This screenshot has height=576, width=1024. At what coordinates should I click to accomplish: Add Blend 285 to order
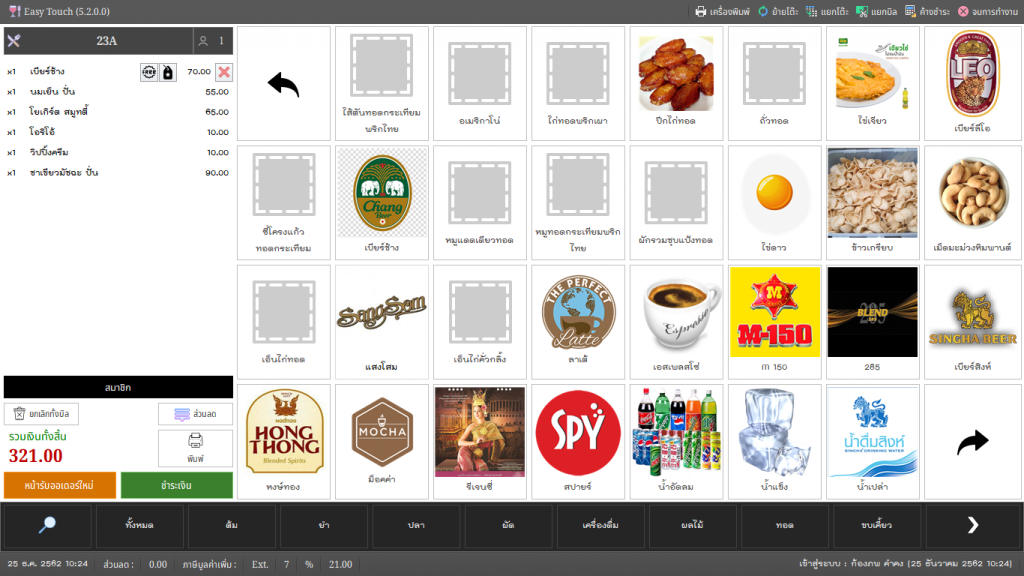[872, 322]
